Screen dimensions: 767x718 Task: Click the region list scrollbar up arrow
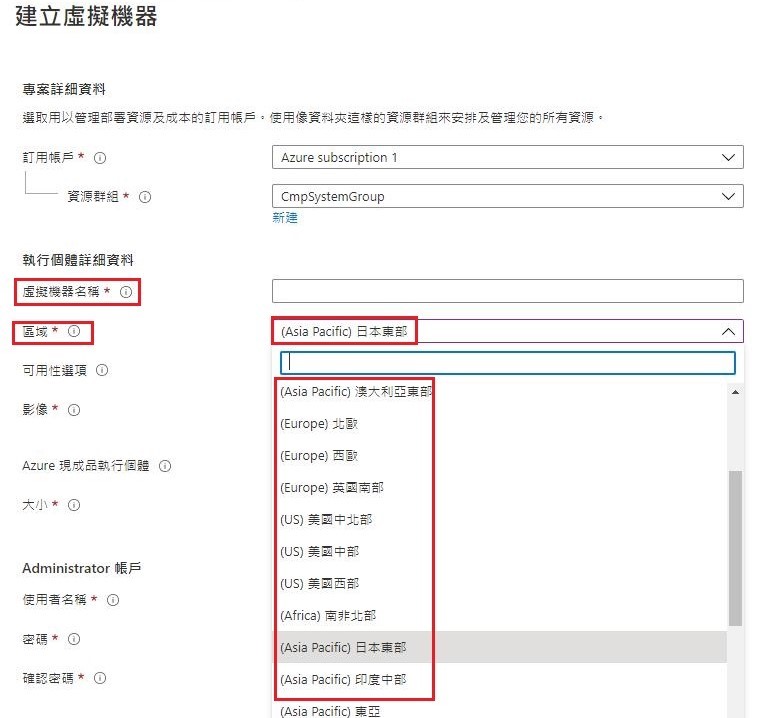pos(736,393)
